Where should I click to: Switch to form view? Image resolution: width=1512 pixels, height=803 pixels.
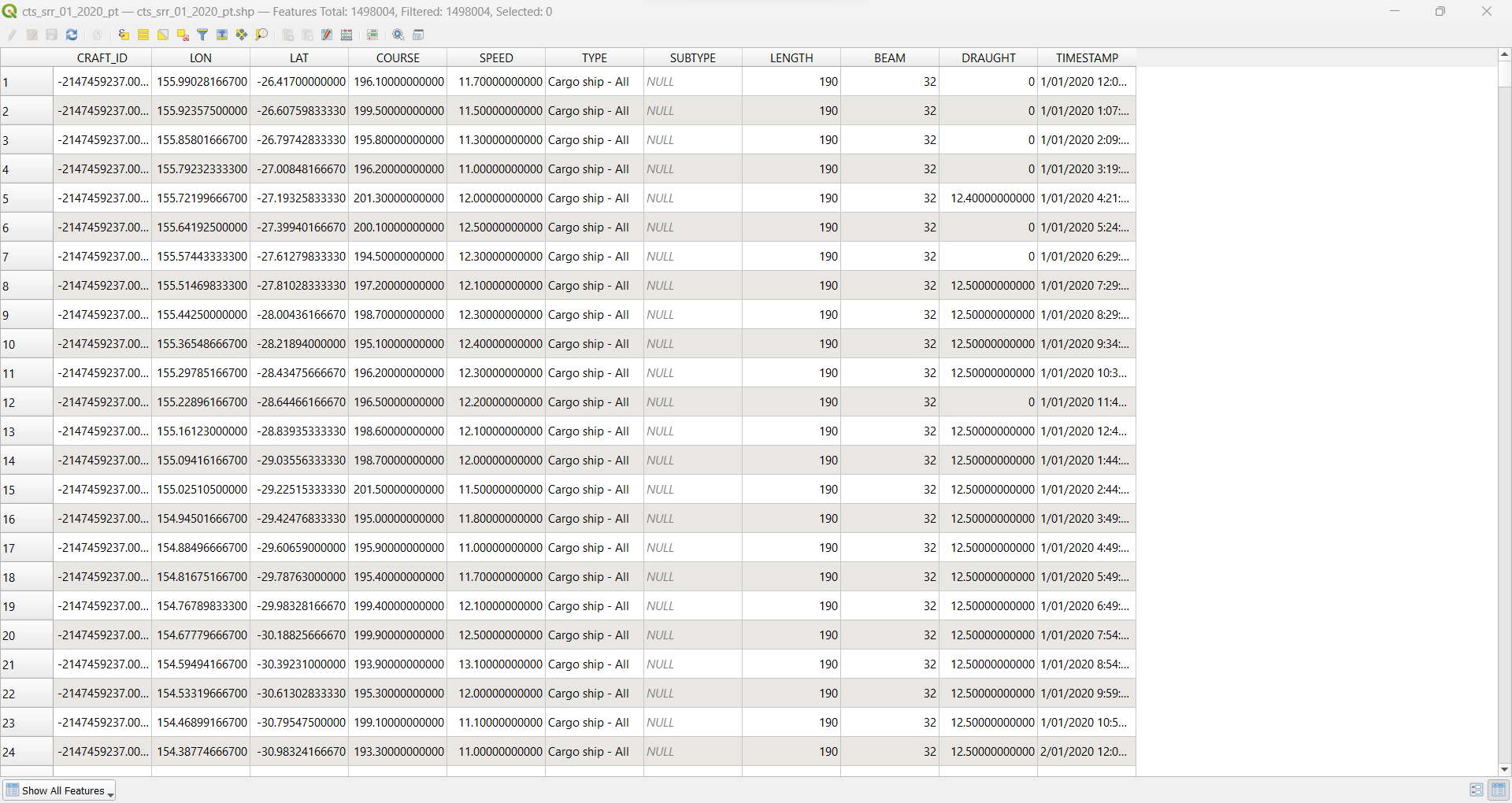[1477, 790]
